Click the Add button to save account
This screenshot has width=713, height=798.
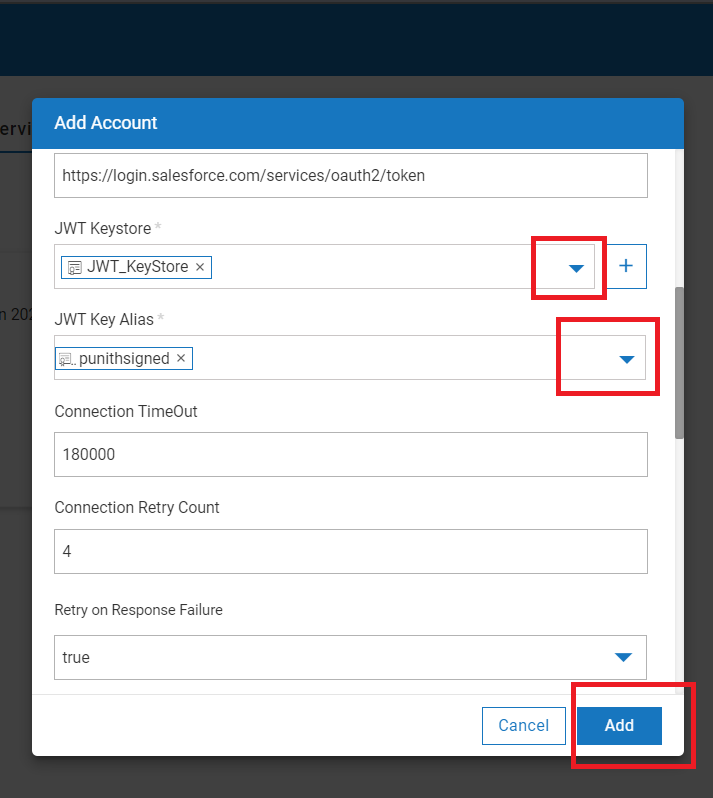(619, 725)
